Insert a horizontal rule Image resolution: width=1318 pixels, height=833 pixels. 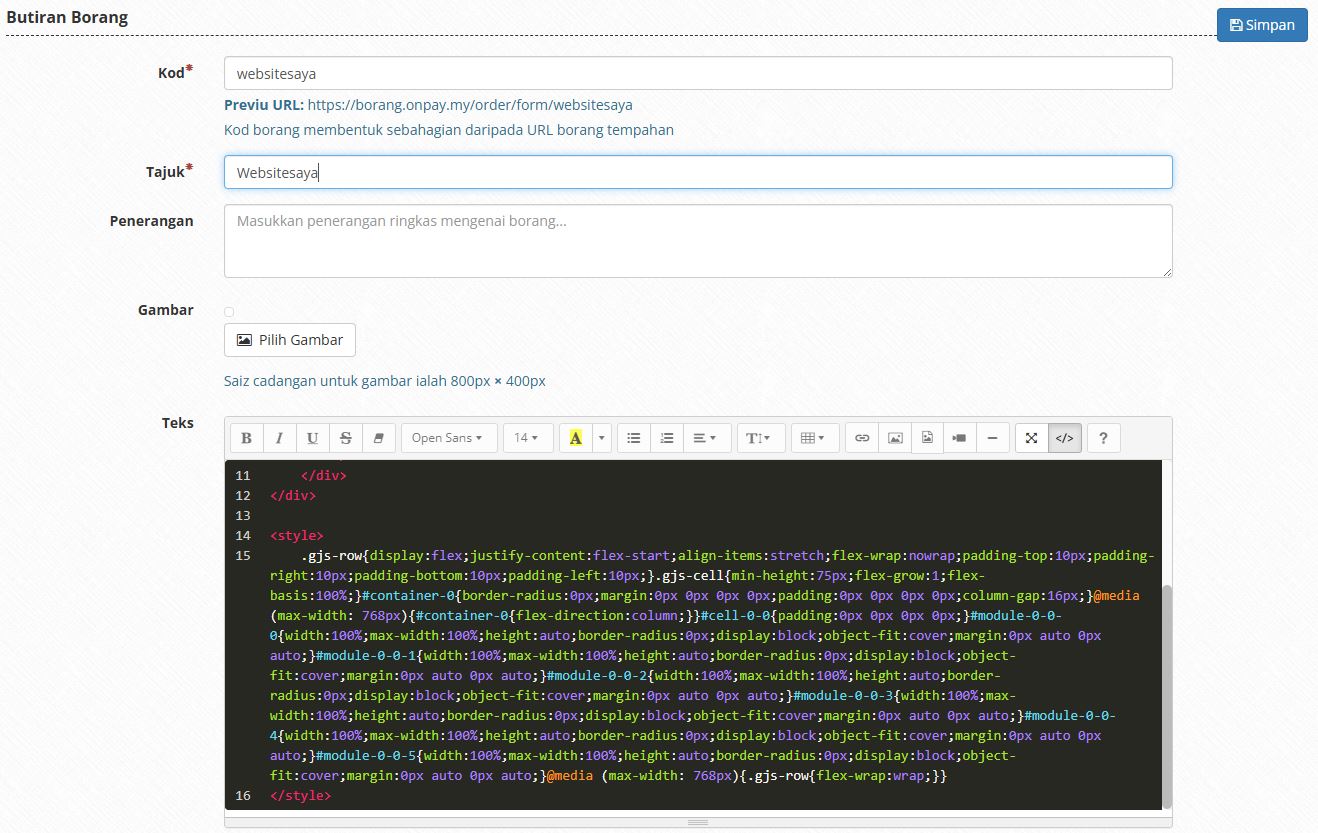pos(993,437)
